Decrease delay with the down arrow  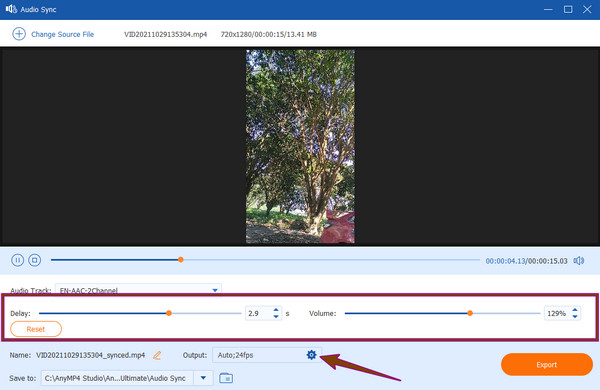coord(276,317)
